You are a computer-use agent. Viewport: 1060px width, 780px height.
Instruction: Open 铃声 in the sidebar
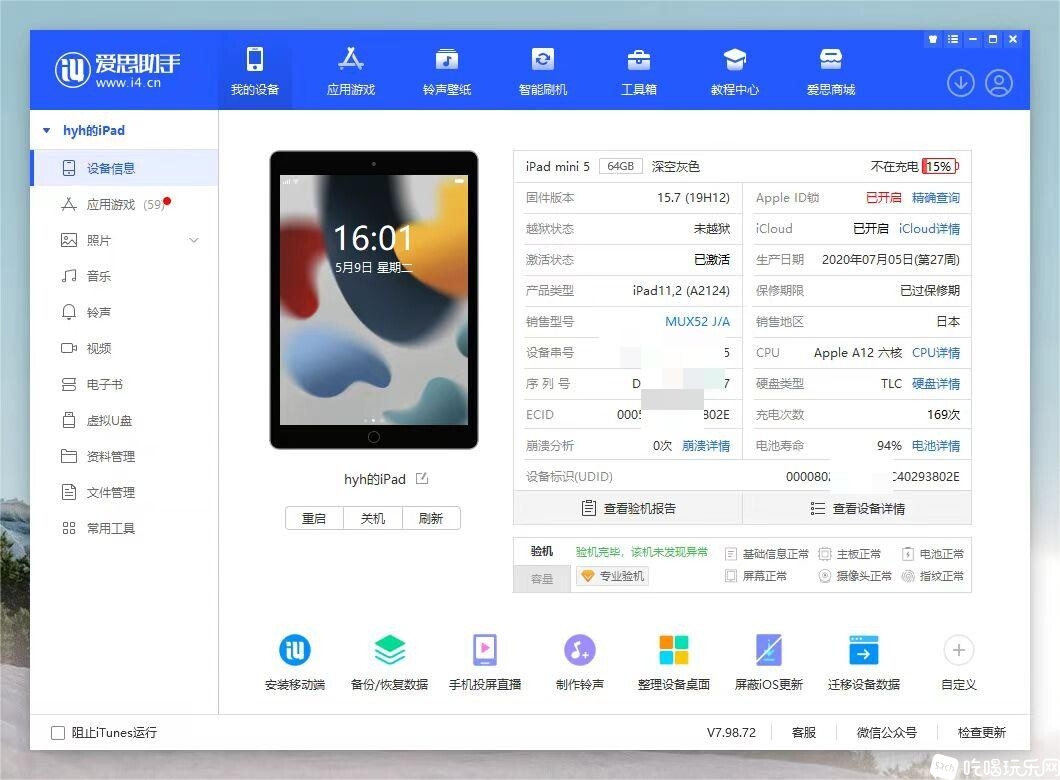(124, 312)
